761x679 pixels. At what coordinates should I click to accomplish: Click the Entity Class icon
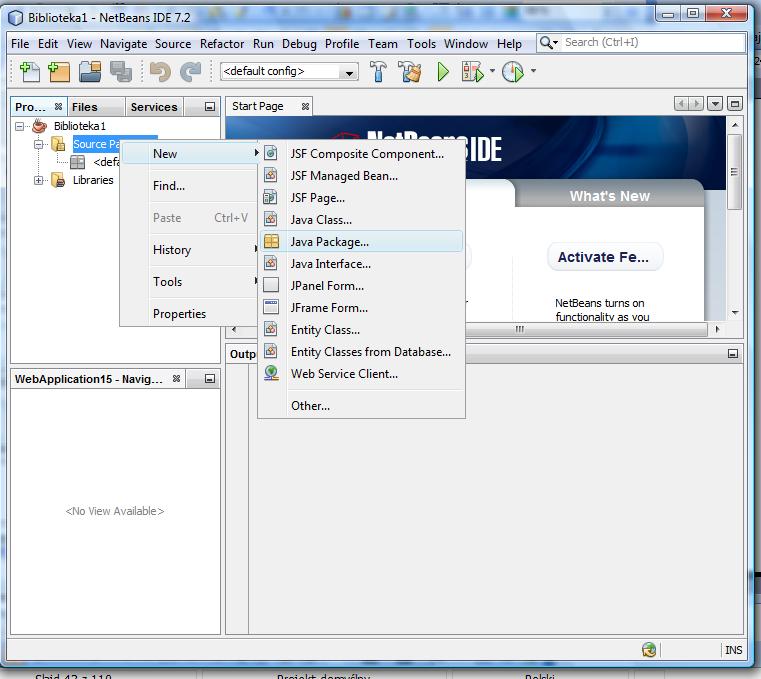click(271, 329)
